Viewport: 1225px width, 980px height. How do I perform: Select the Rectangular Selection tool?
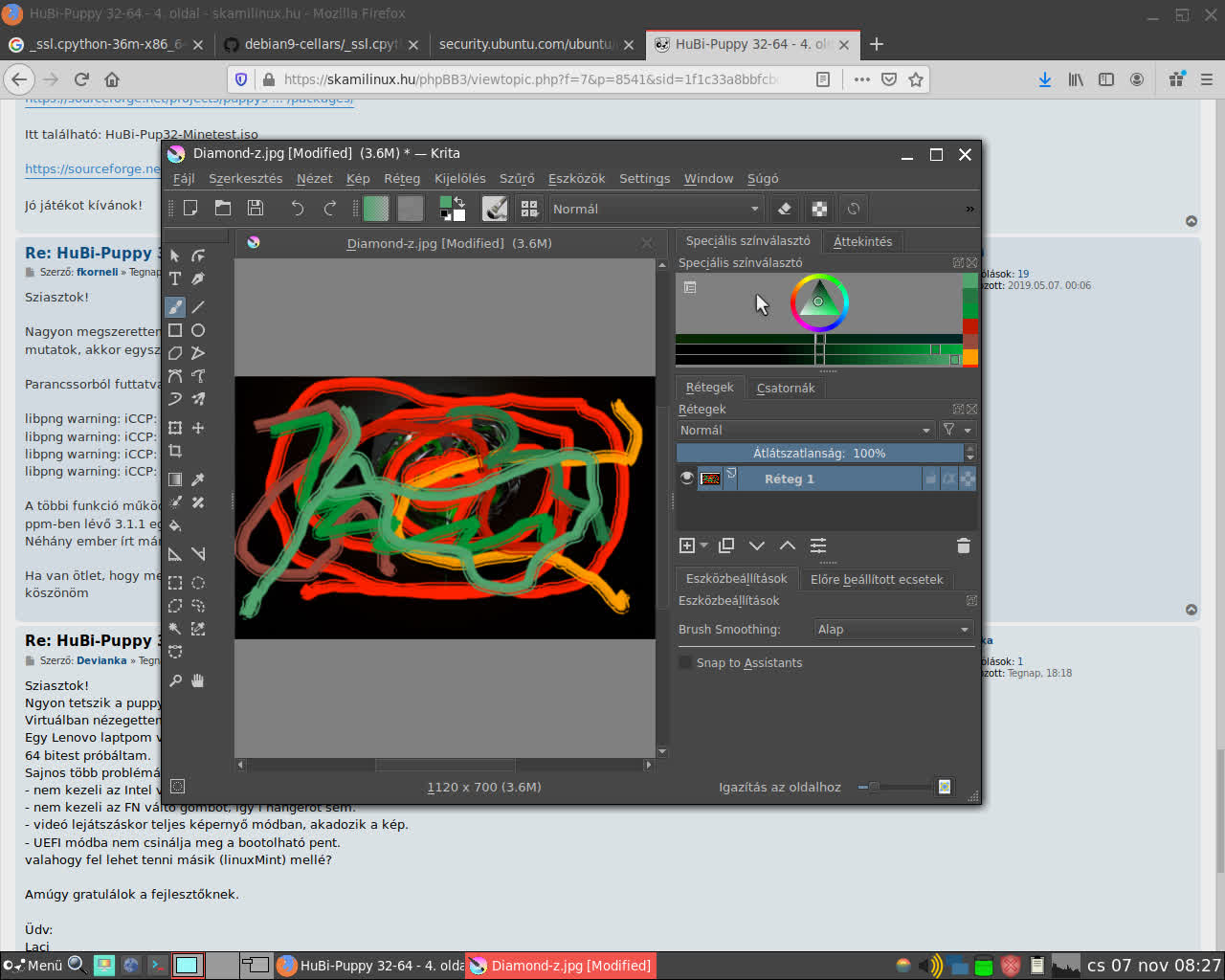pyautogui.click(x=175, y=583)
